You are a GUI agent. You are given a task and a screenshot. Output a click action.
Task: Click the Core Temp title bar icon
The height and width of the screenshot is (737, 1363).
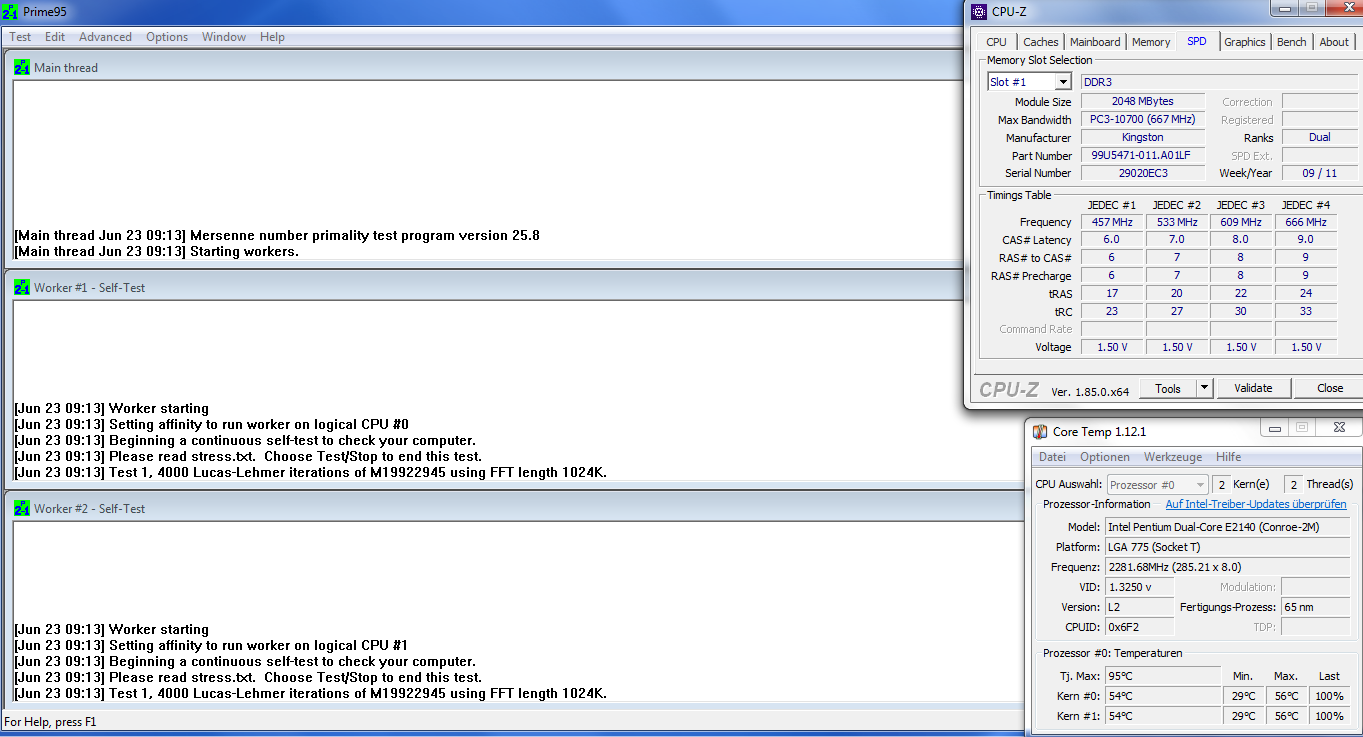pos(1040,431)
